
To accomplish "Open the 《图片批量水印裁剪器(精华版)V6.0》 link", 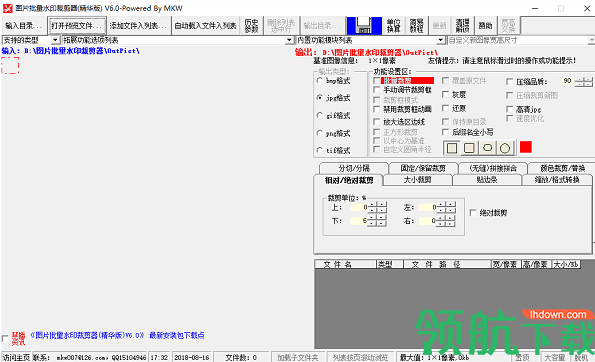I will point(87,335).
